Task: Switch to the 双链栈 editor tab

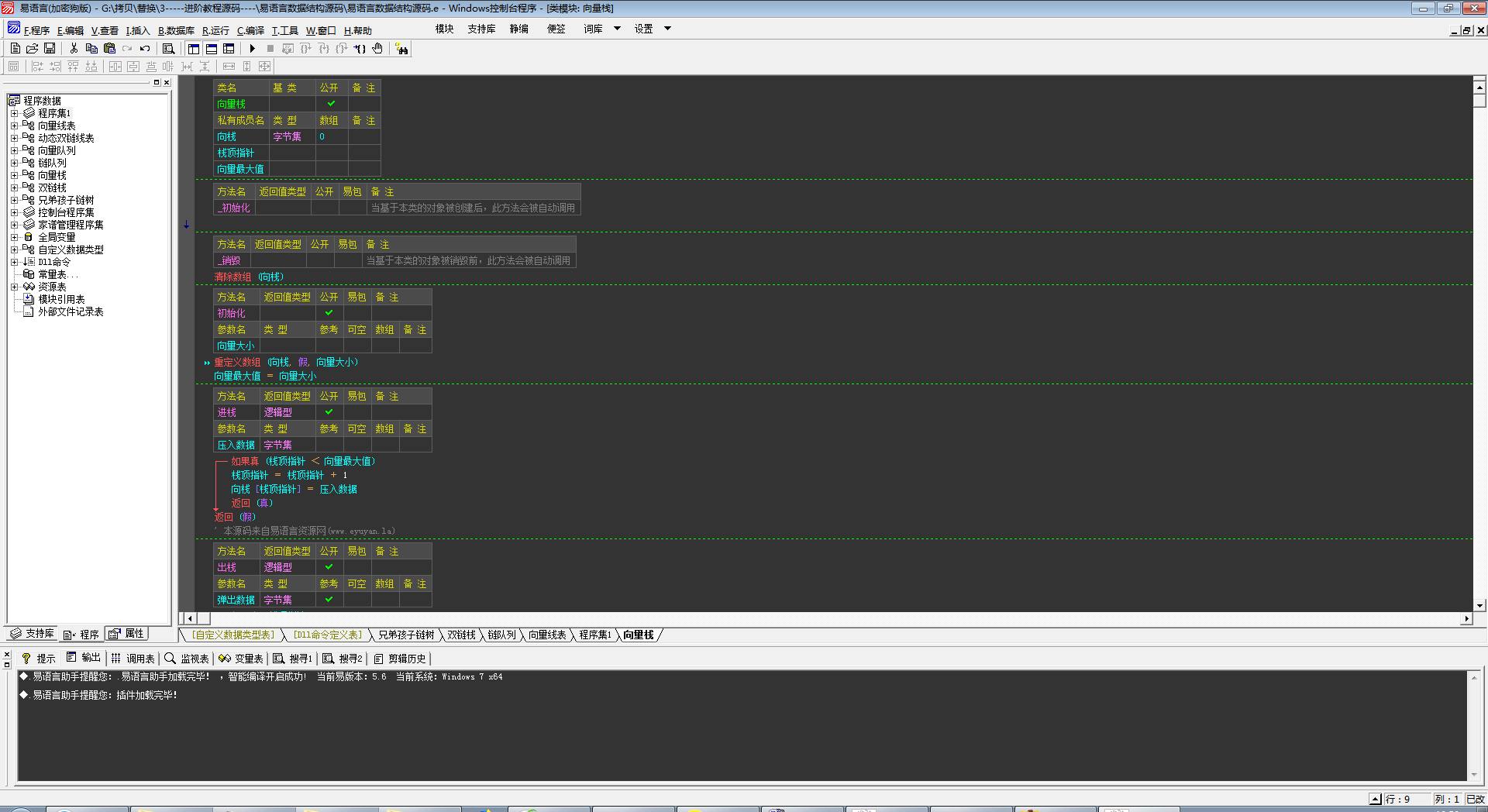Action: [461, 635]
